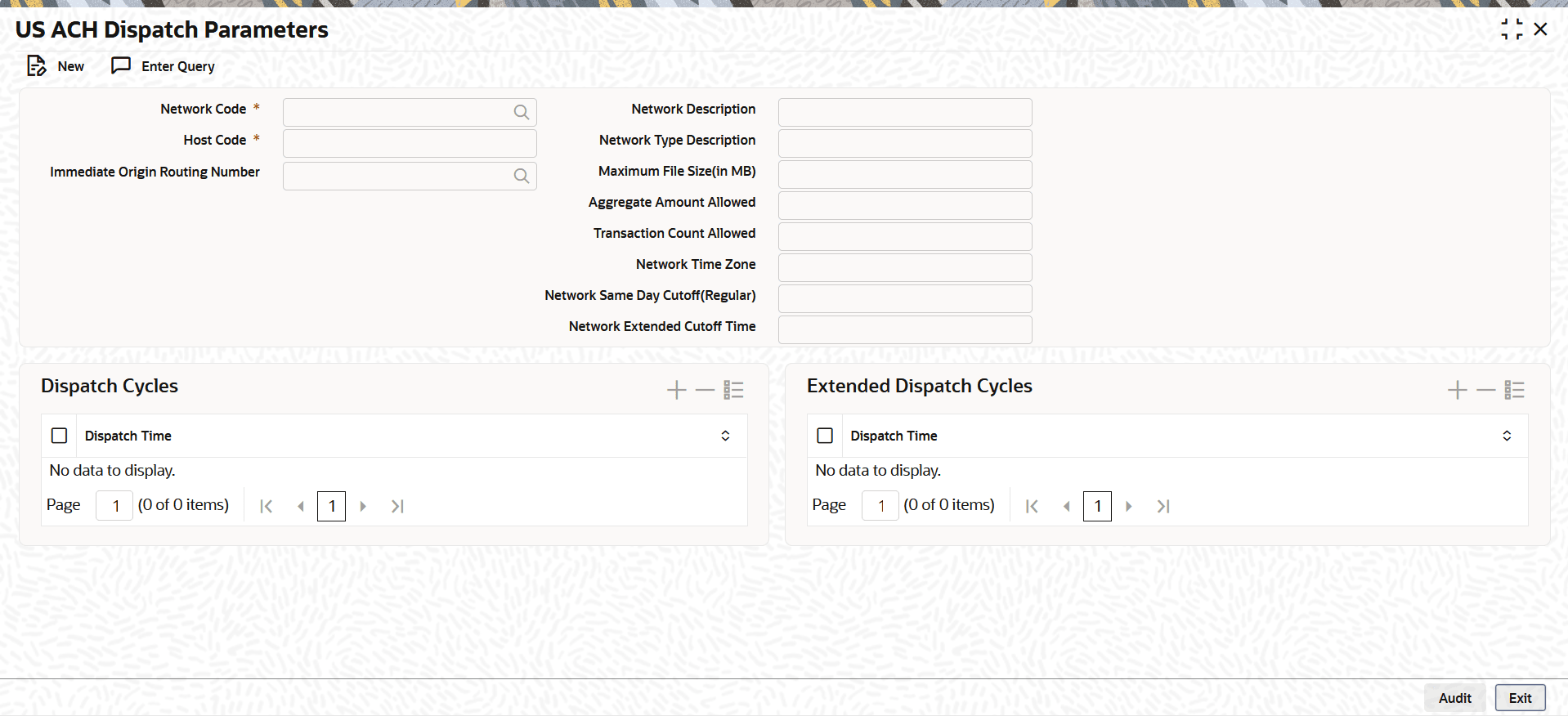The width and height of the screenshot is (1568, 716).
Task: Delete row from Extended Dispatch Cycles
Action: tap(1485, 390)
